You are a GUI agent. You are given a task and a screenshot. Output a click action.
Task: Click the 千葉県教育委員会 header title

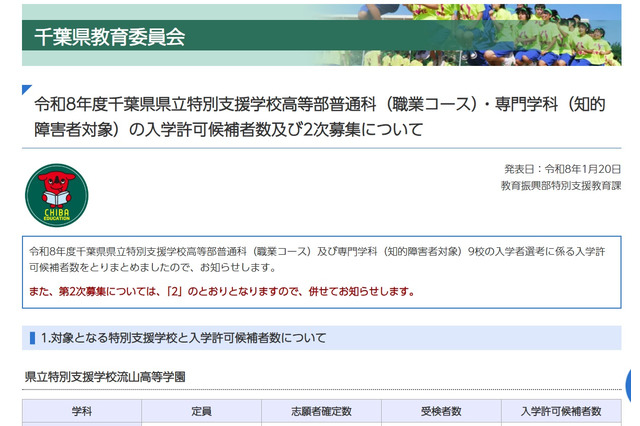[x=109, y=37]
